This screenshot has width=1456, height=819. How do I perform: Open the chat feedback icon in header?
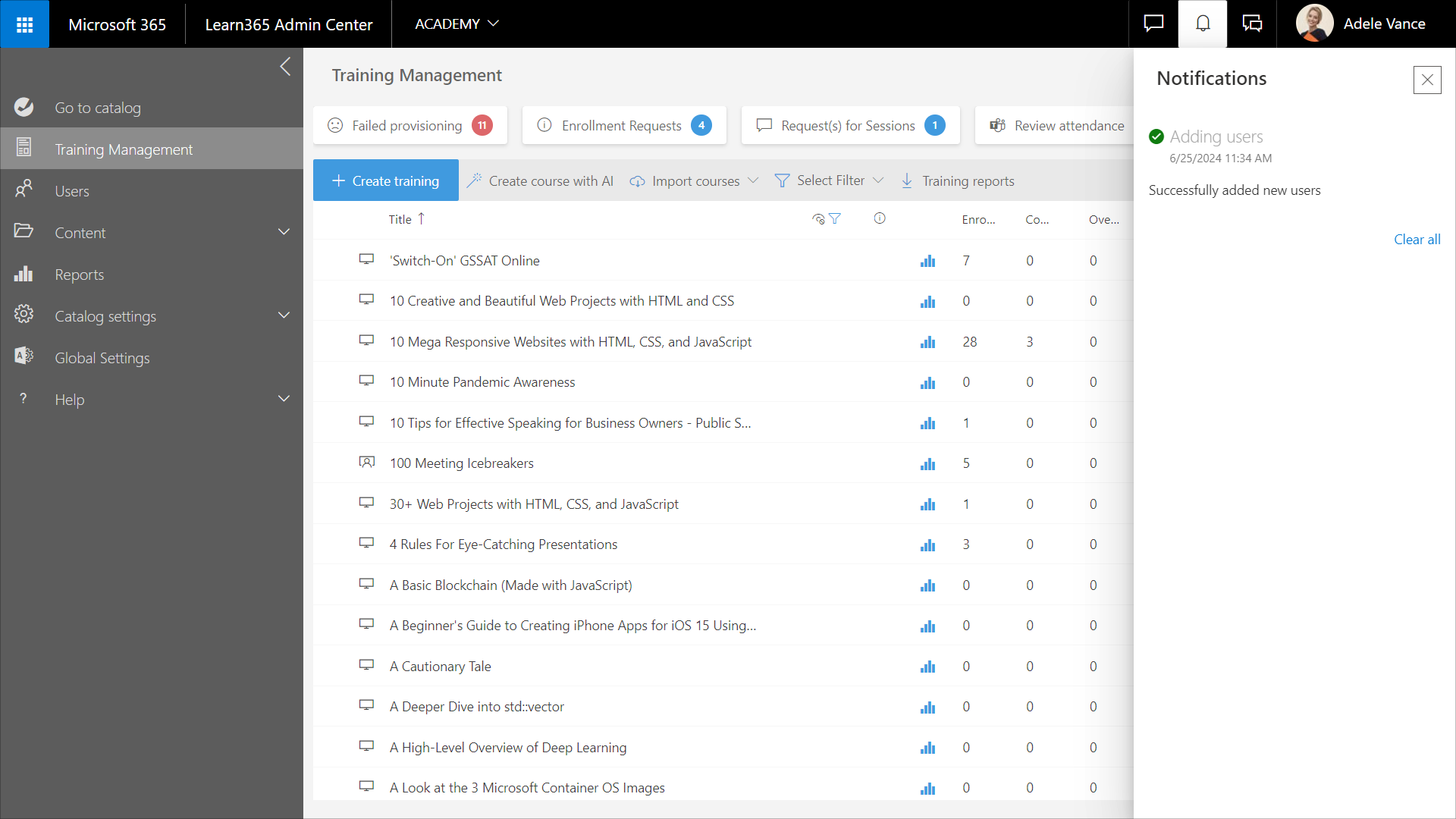tap(1153, 24)
